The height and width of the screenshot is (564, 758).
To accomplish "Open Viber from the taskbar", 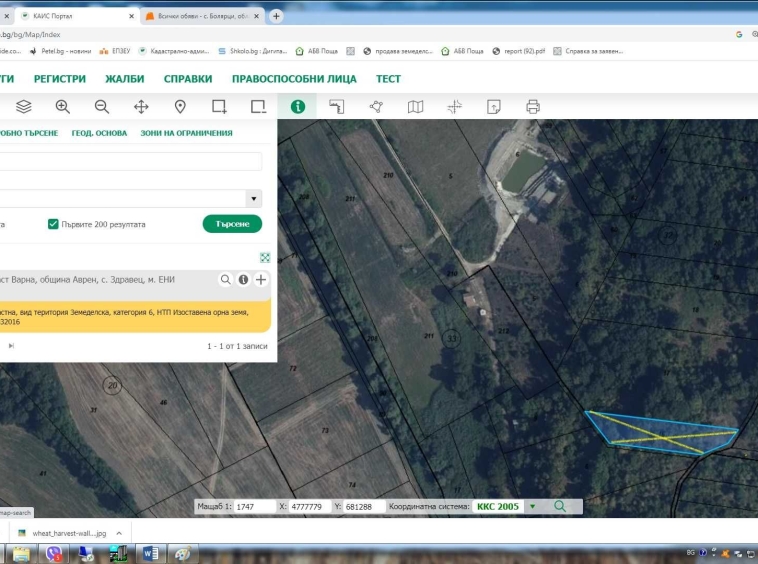I will (54, 553).
